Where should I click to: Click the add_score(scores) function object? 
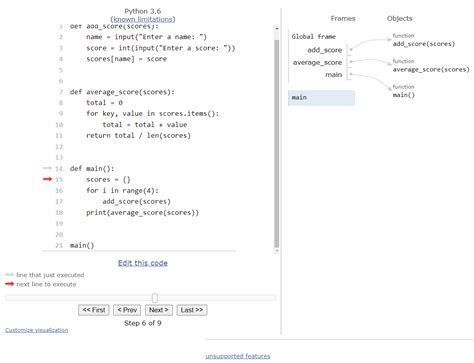[x=424, y=44]
